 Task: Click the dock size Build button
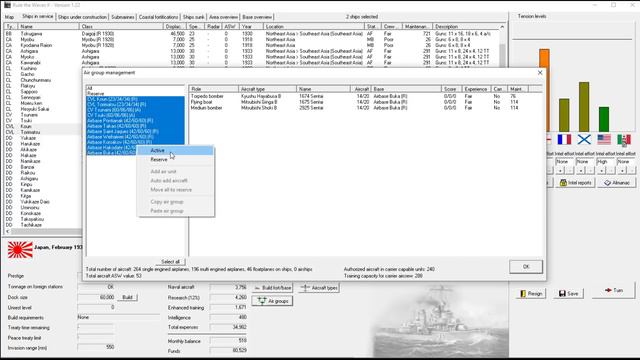tap(127, 297)
